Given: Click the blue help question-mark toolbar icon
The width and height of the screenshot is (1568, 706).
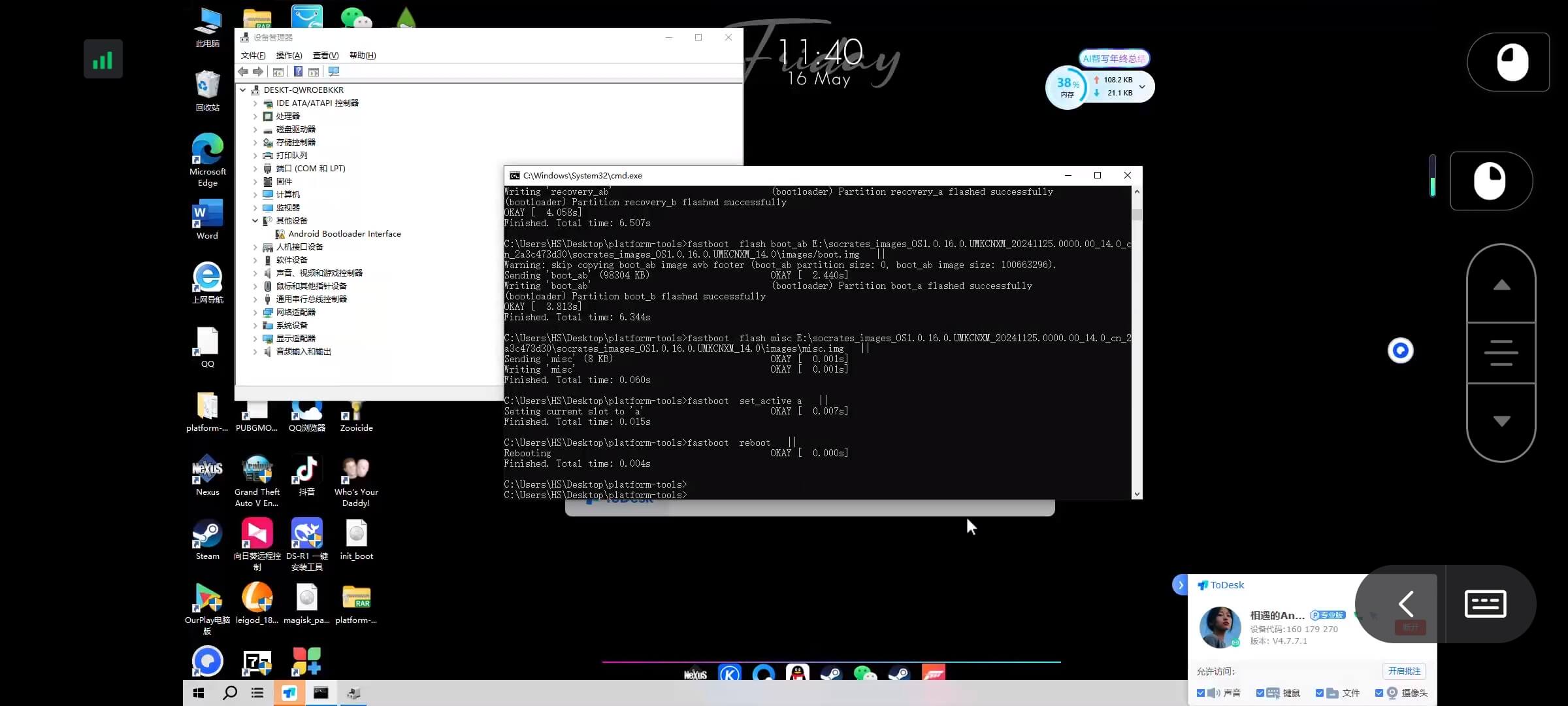Looking at the screenshot, I should 298,72.
